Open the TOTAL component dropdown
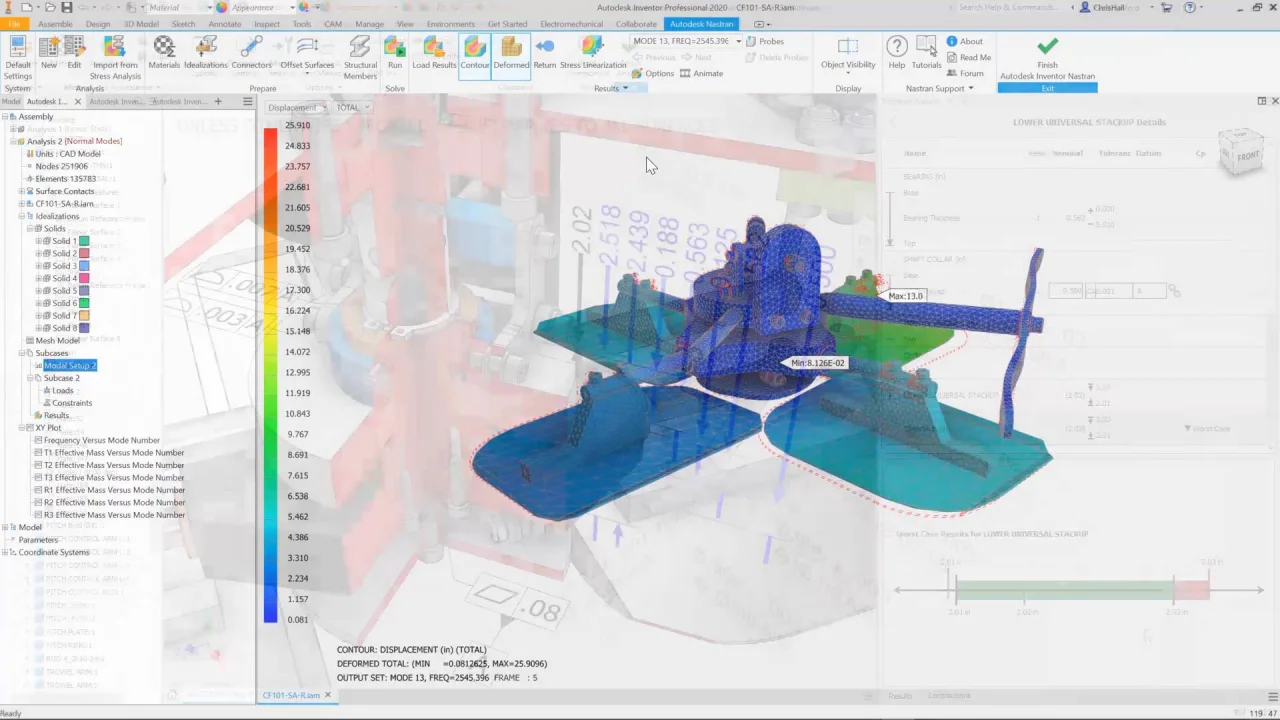Viewport: 1280px width, 720px height. click(x=353, y=108)
